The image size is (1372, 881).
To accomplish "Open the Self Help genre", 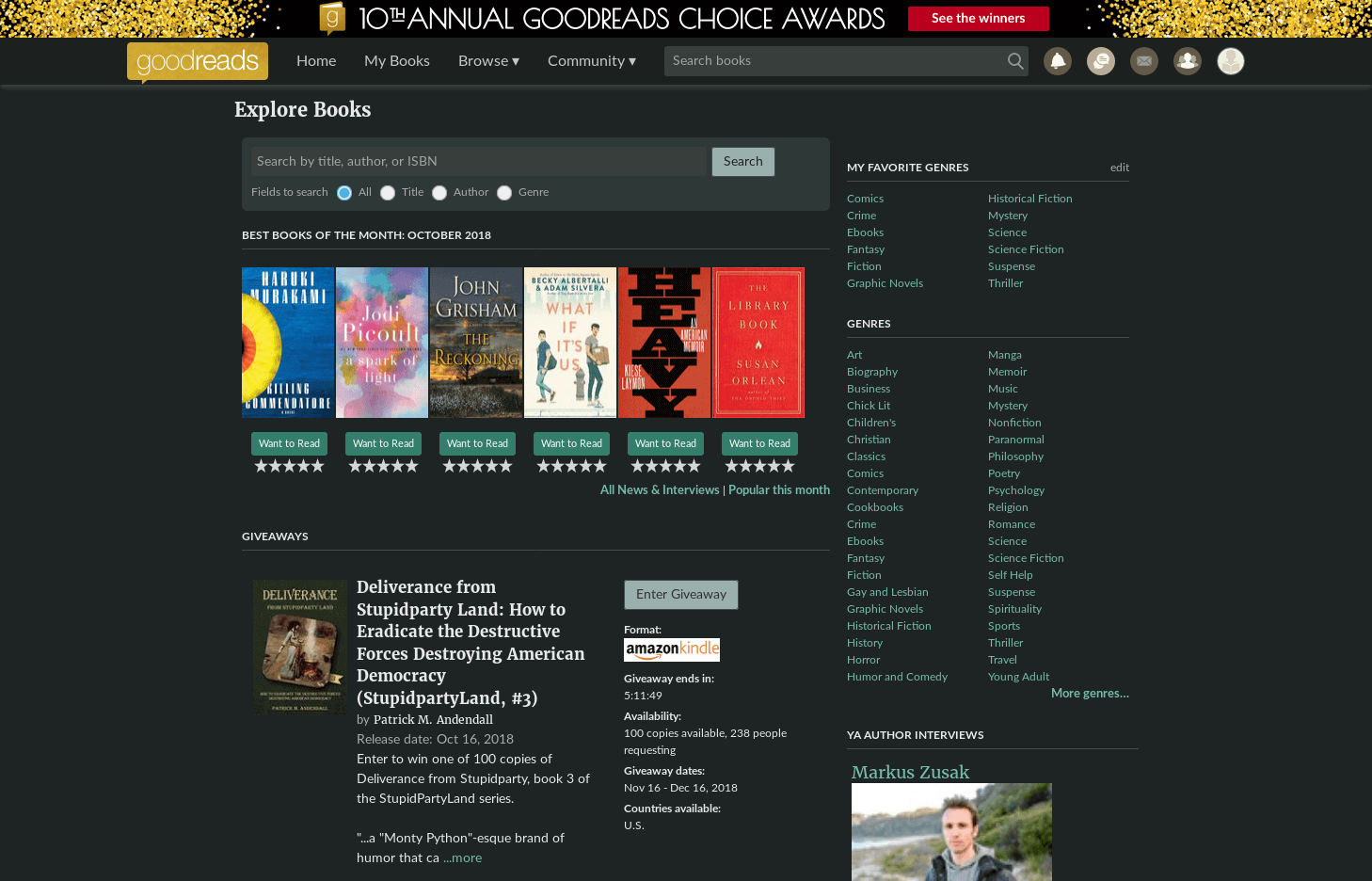I will point(1011,575).
